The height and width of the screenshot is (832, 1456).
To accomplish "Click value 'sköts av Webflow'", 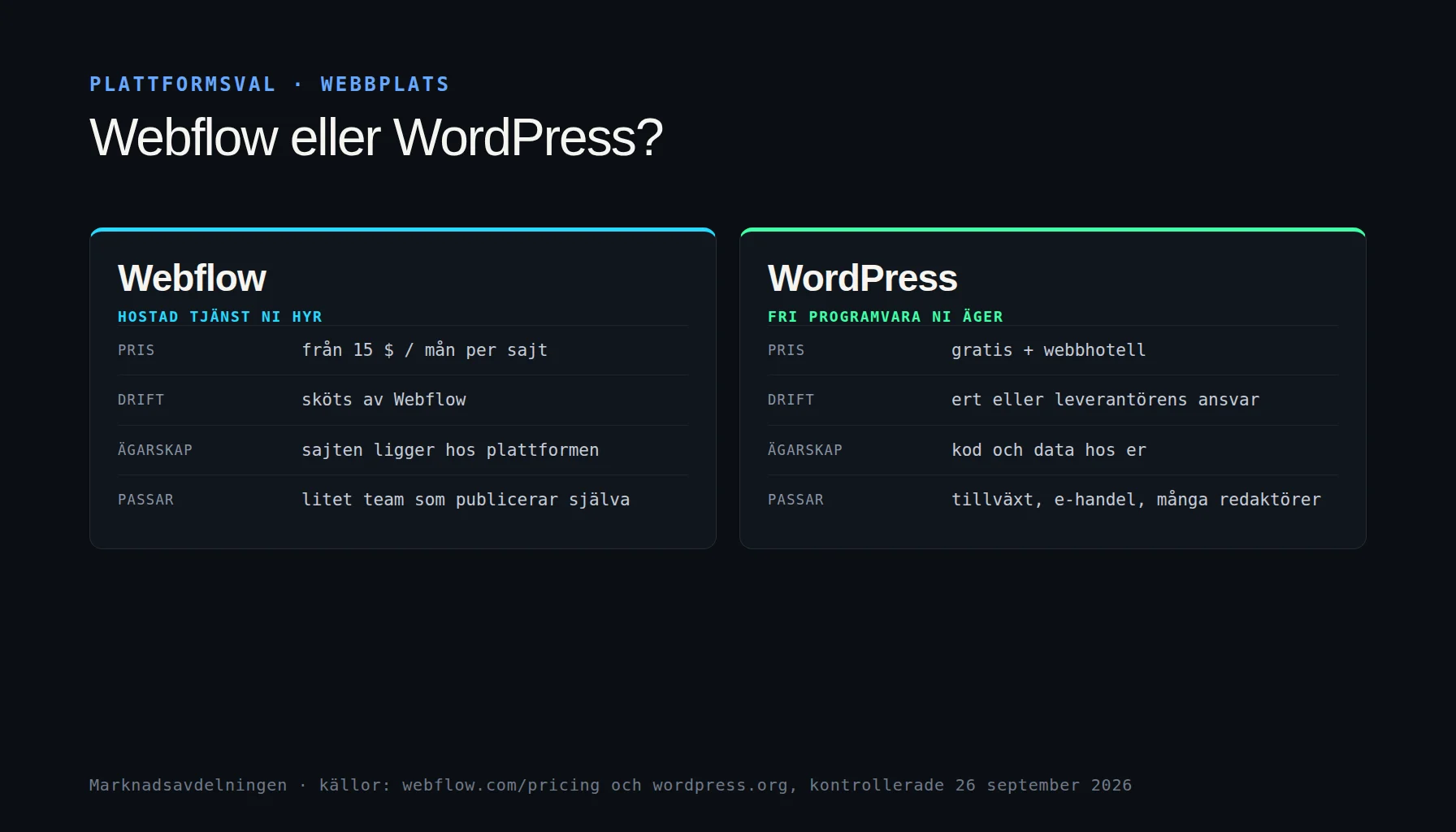I will 384,400.
